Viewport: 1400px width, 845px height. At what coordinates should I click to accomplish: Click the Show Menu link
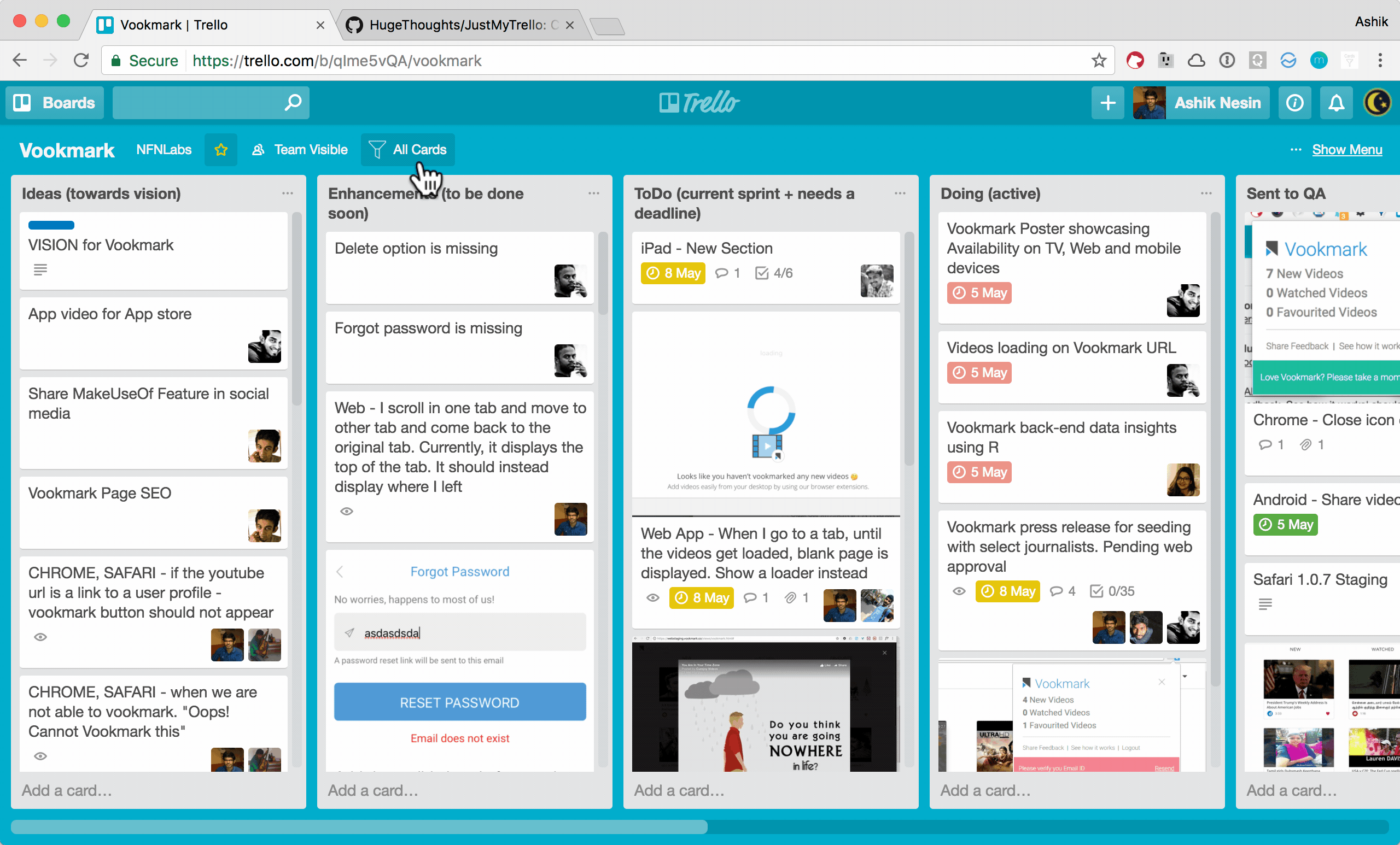[1346, 150]
